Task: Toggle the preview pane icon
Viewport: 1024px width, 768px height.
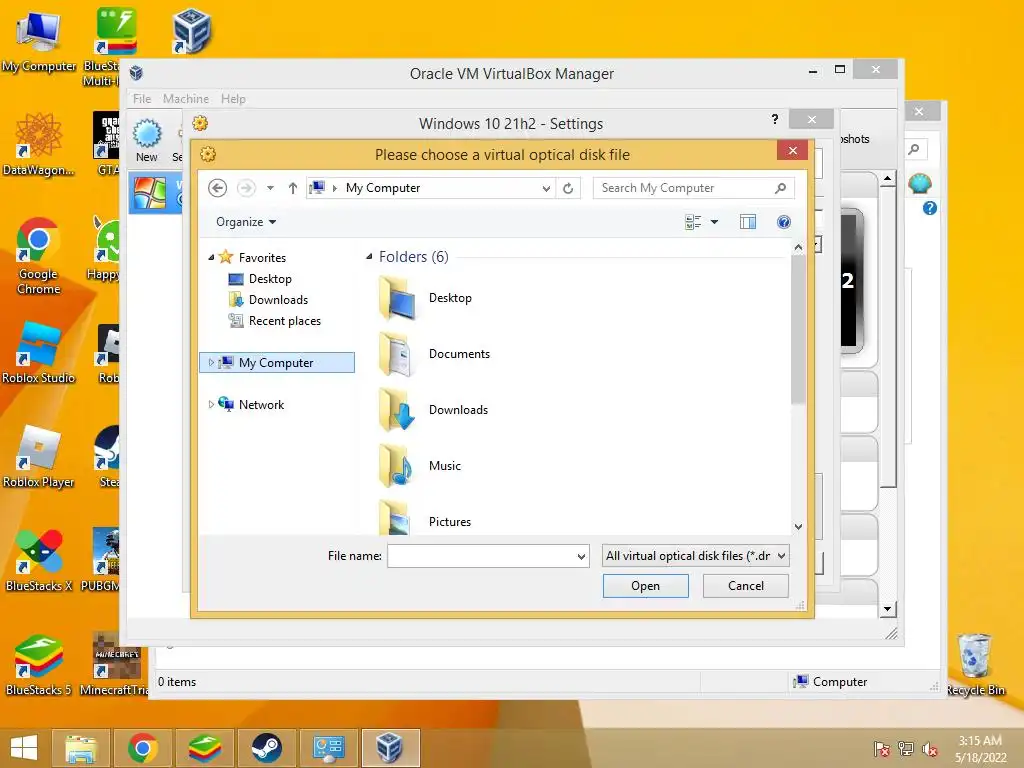Action: 748,222
